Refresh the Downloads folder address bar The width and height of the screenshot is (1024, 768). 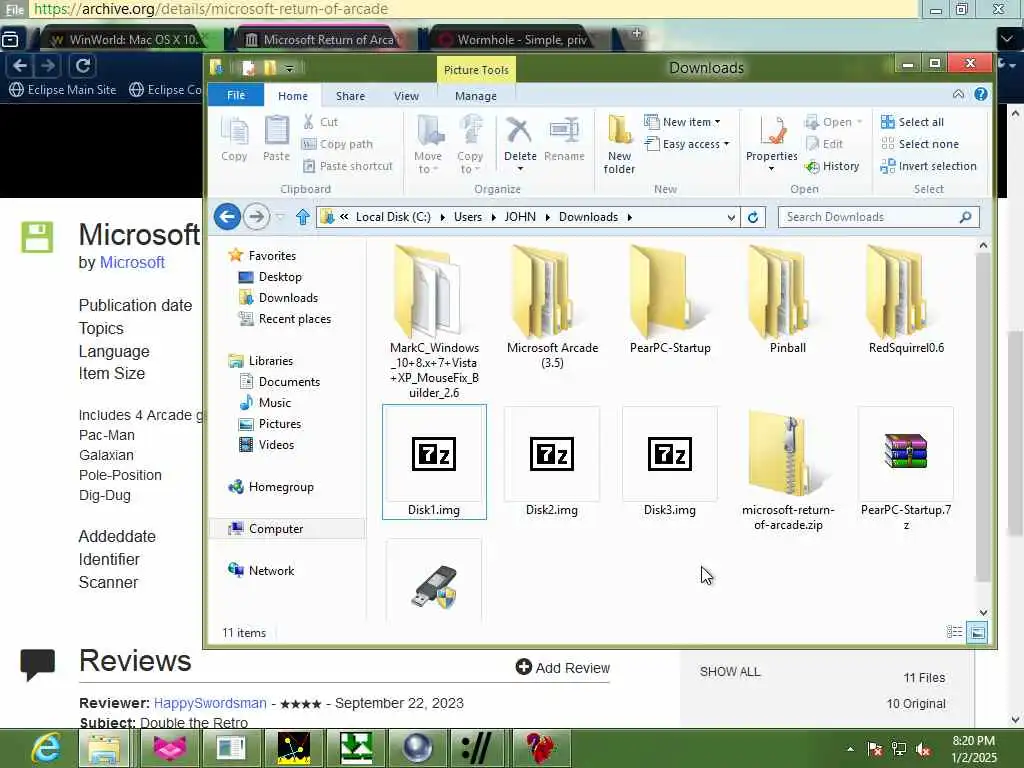point(753,217)
